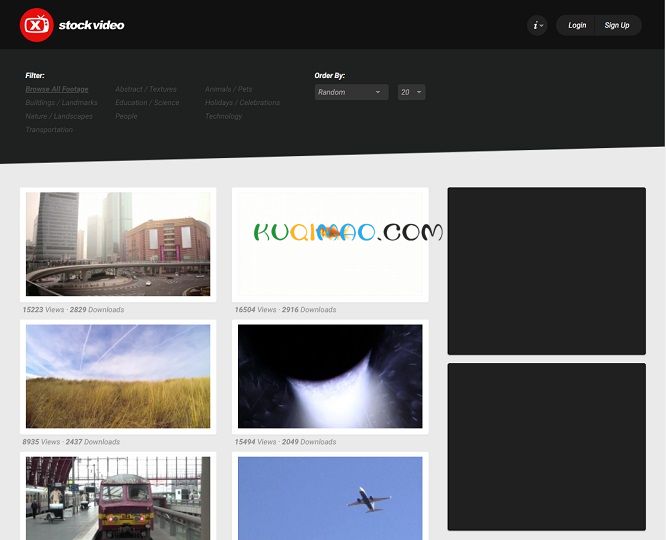
Task: Filter by Education / Science
Action: coord(147,103)
